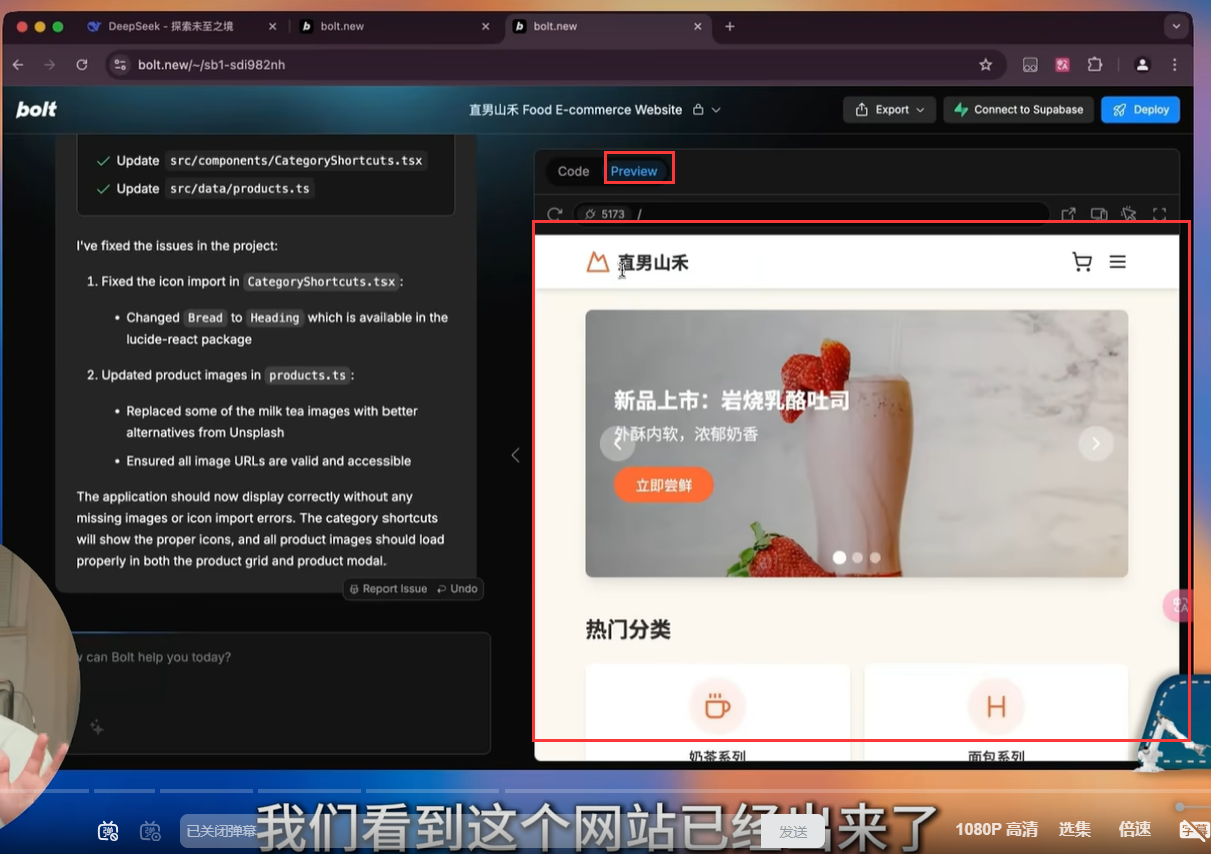Screen dimensions: 1211x854
Task: Go back with the browser back arrow
Action: point(18,65)
